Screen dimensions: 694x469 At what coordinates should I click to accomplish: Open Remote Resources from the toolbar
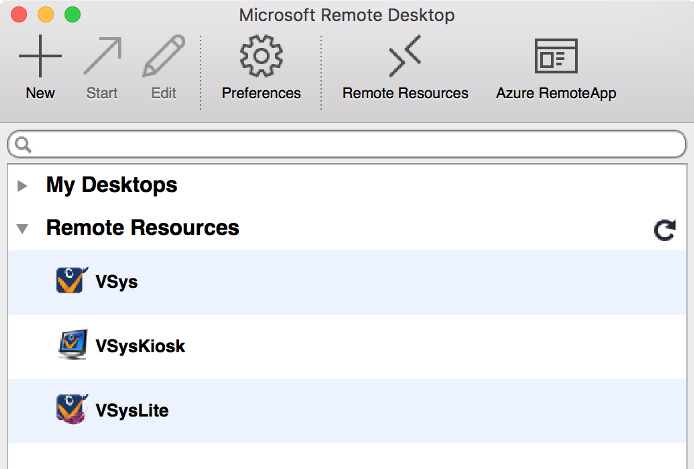coord(405,57)
